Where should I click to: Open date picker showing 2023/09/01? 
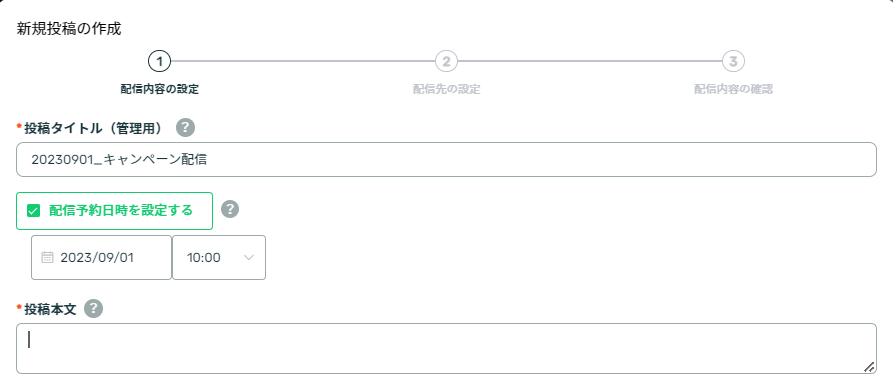click(101, 258)
